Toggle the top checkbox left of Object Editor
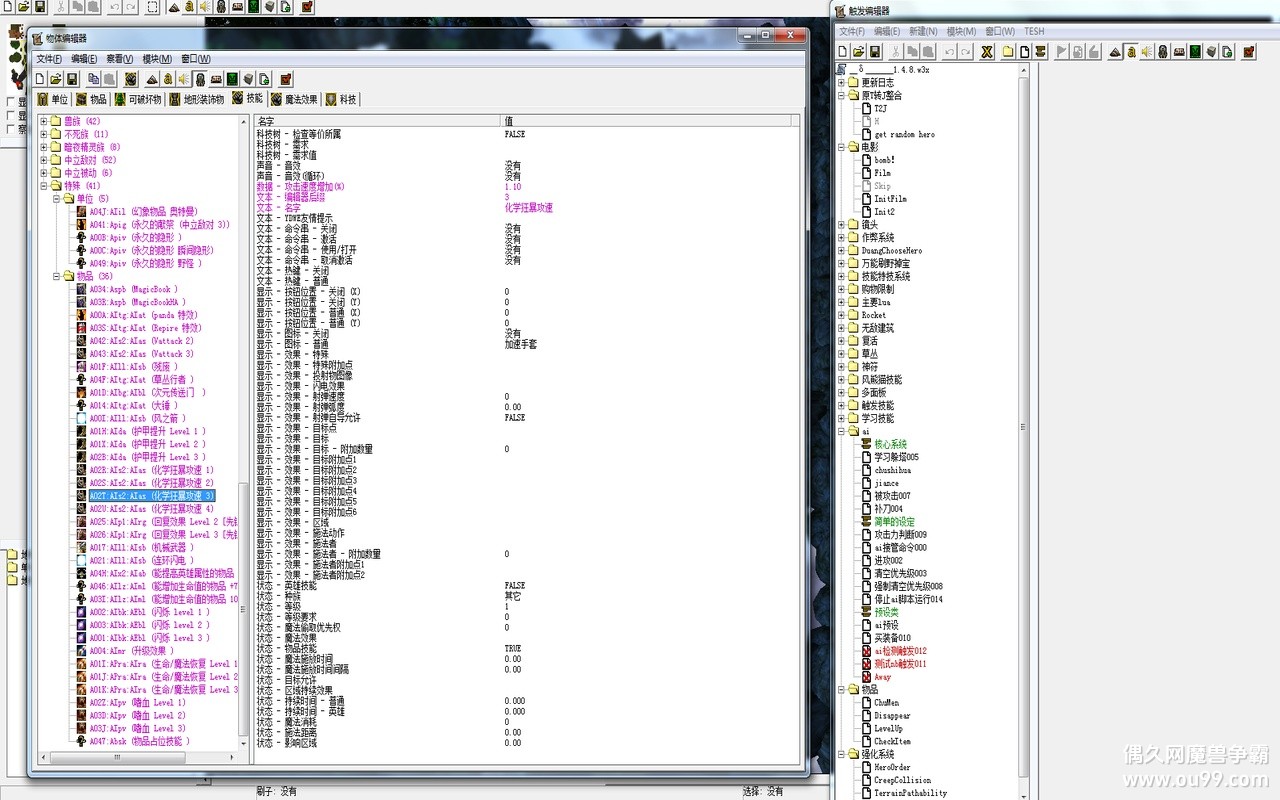1280x800 pixels. coord(11,102)
